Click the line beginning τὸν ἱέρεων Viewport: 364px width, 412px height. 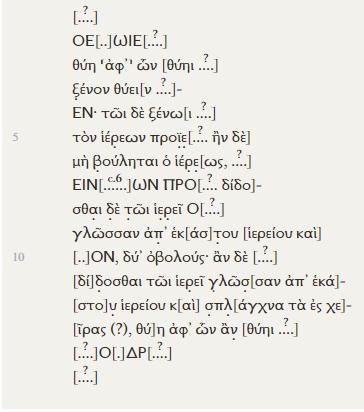161,137
